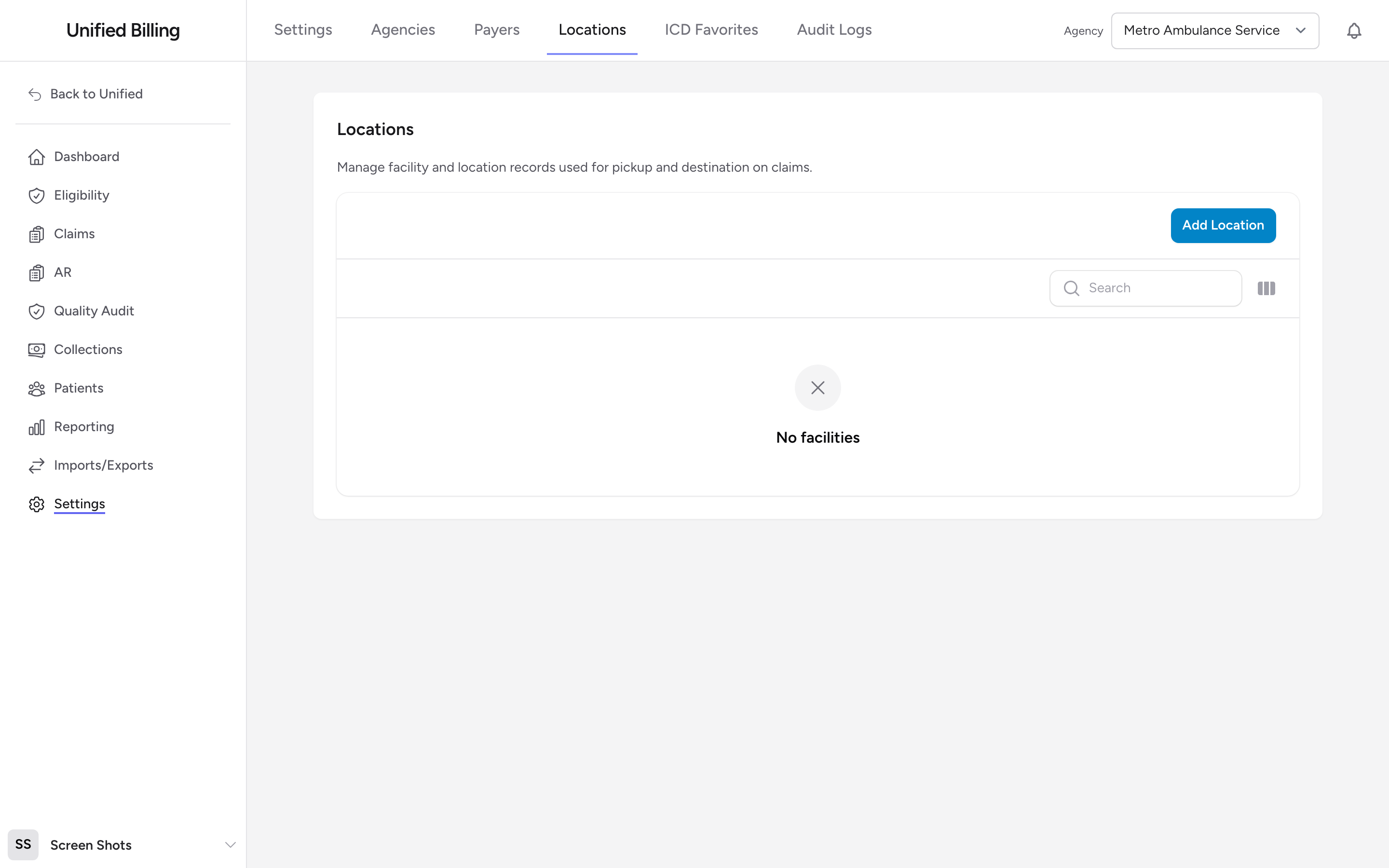Click the Unified Billing logo title
This screenshot has width=1389, height=868.
(123, 30)
